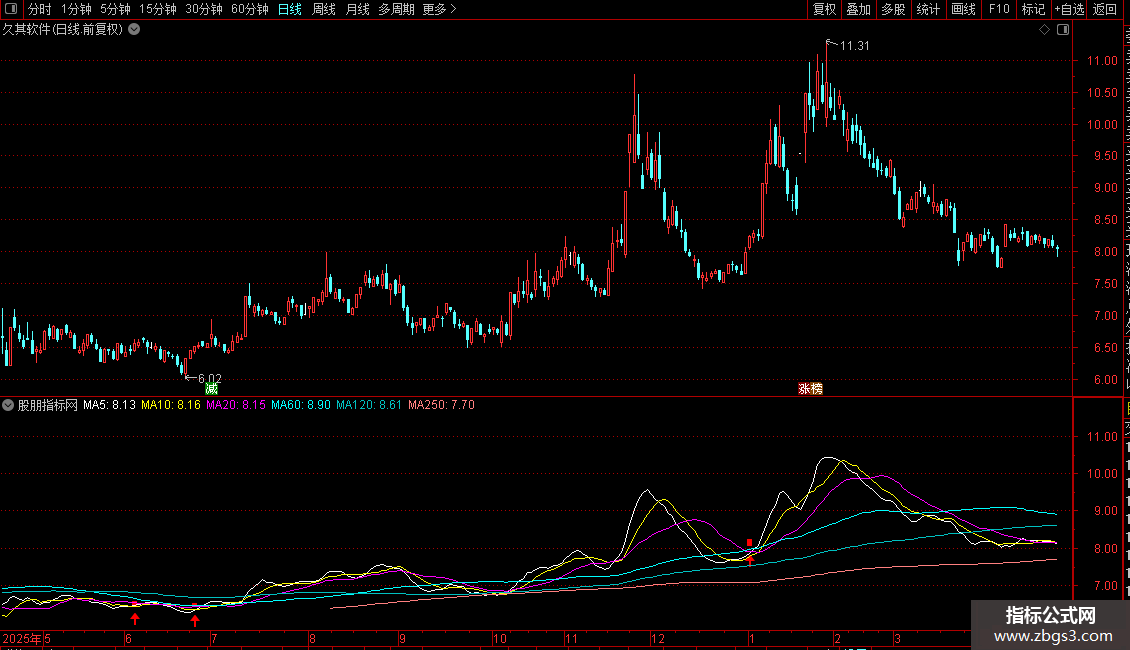1130x650 pixels.
Task: Select the 60分钟 period
Action: pos(250,9)
